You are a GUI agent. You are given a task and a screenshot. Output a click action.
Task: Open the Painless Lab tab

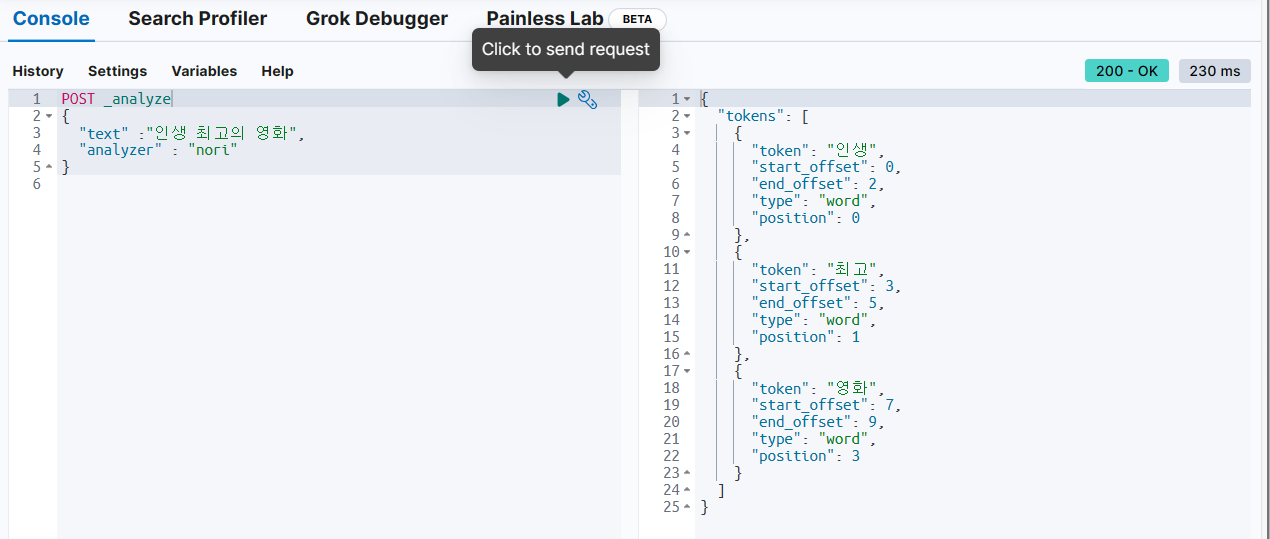point(545,19)
